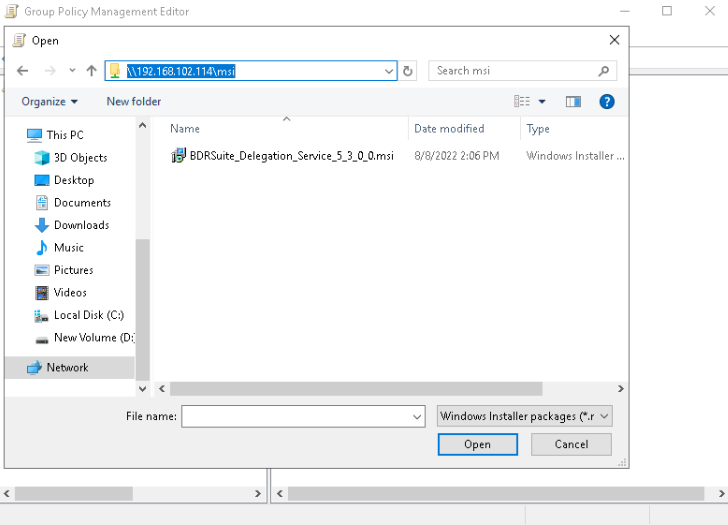Click the Windows Installer type cell

coord(575,156)
